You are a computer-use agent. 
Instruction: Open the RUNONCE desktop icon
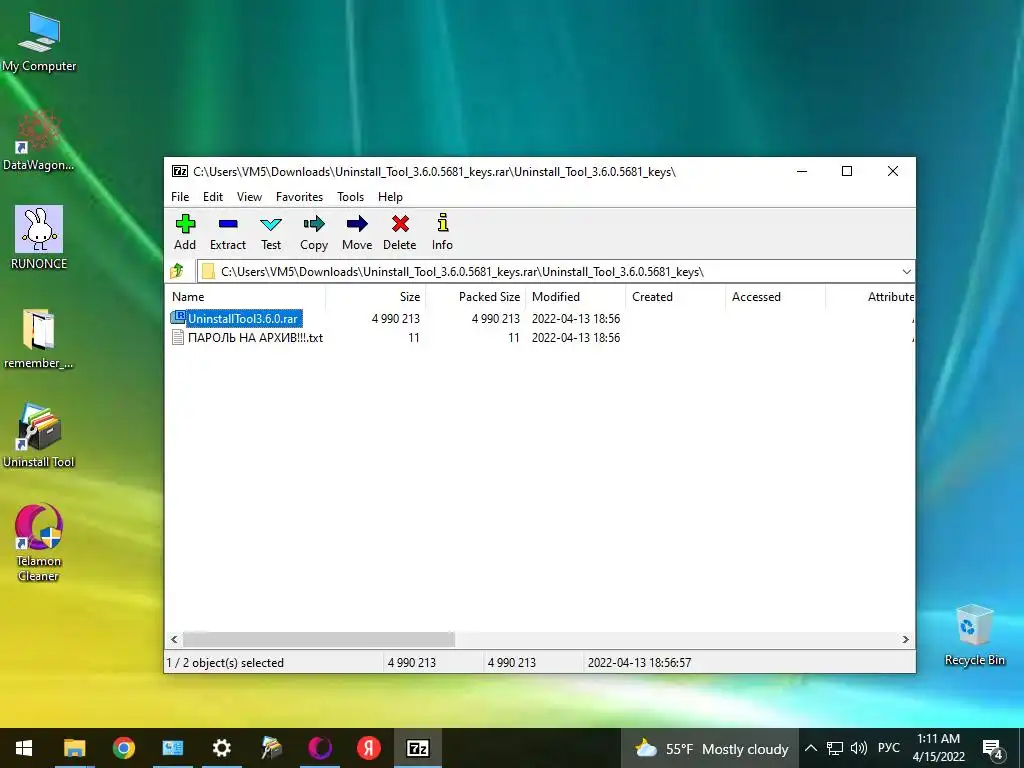point(39,238)
